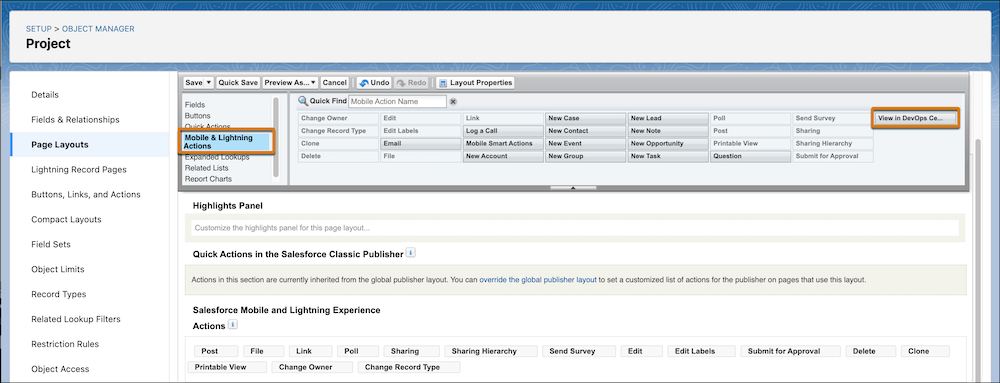Open Fields & Relationships in the sidebar
This screenshot has height=383, width=1000.
(75, 120)
